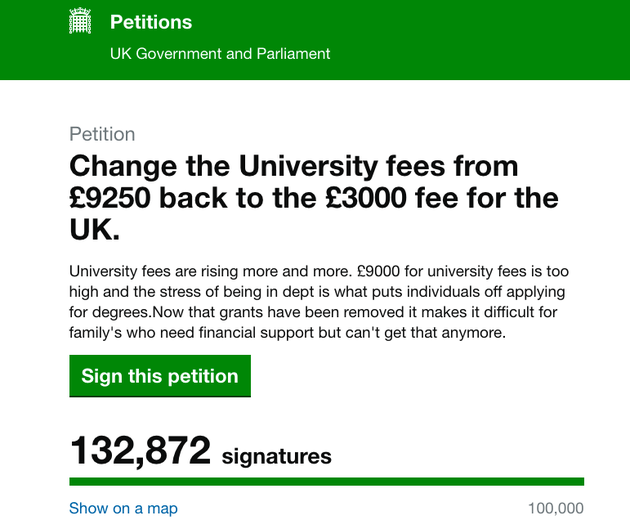Image resolution: width=630 pixels, height=529 pixels.
Task: Click the word University starting the description
Action: coord(103,272)
